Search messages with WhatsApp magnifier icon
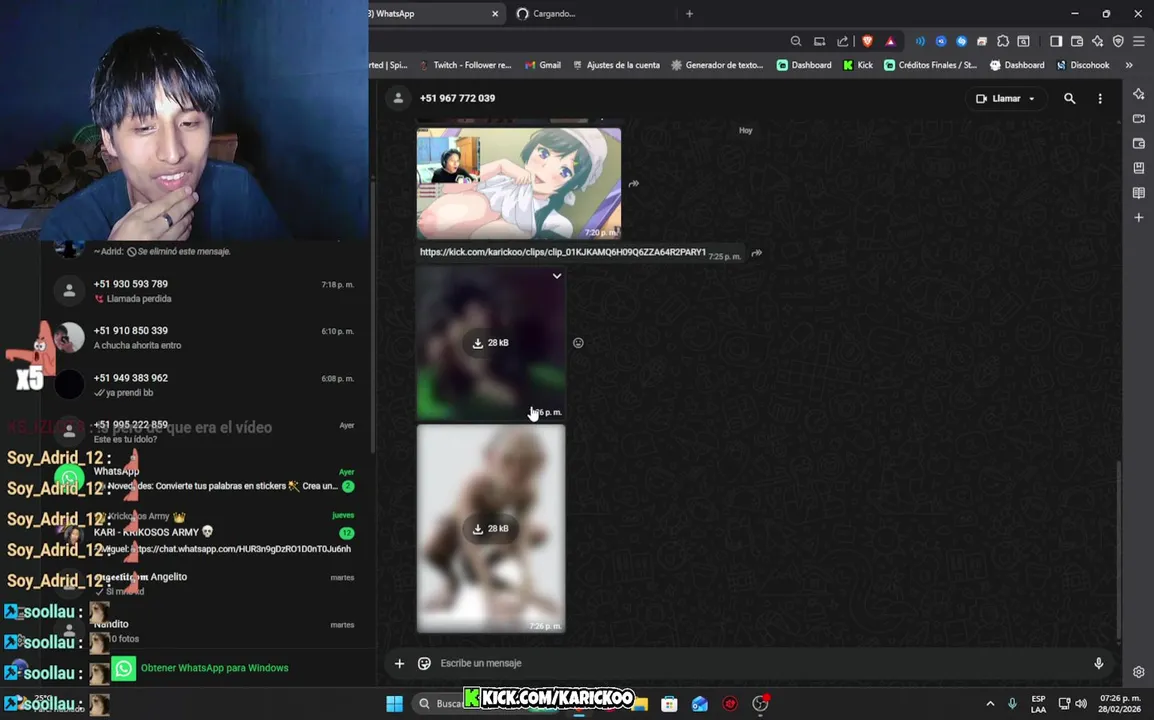1154x720 pixels. (1069, 98)
